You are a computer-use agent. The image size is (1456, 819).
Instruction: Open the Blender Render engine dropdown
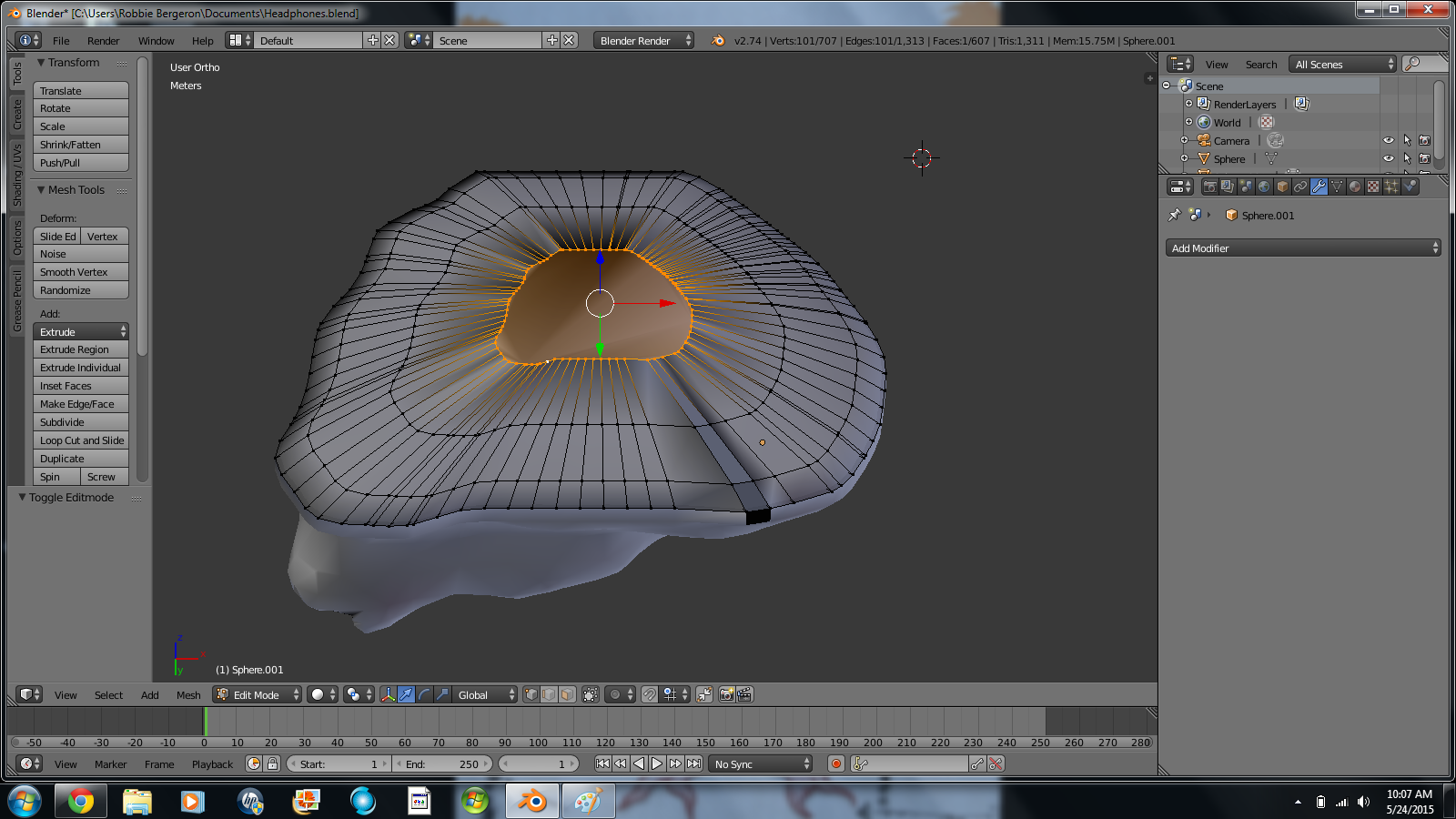[643, 40]
